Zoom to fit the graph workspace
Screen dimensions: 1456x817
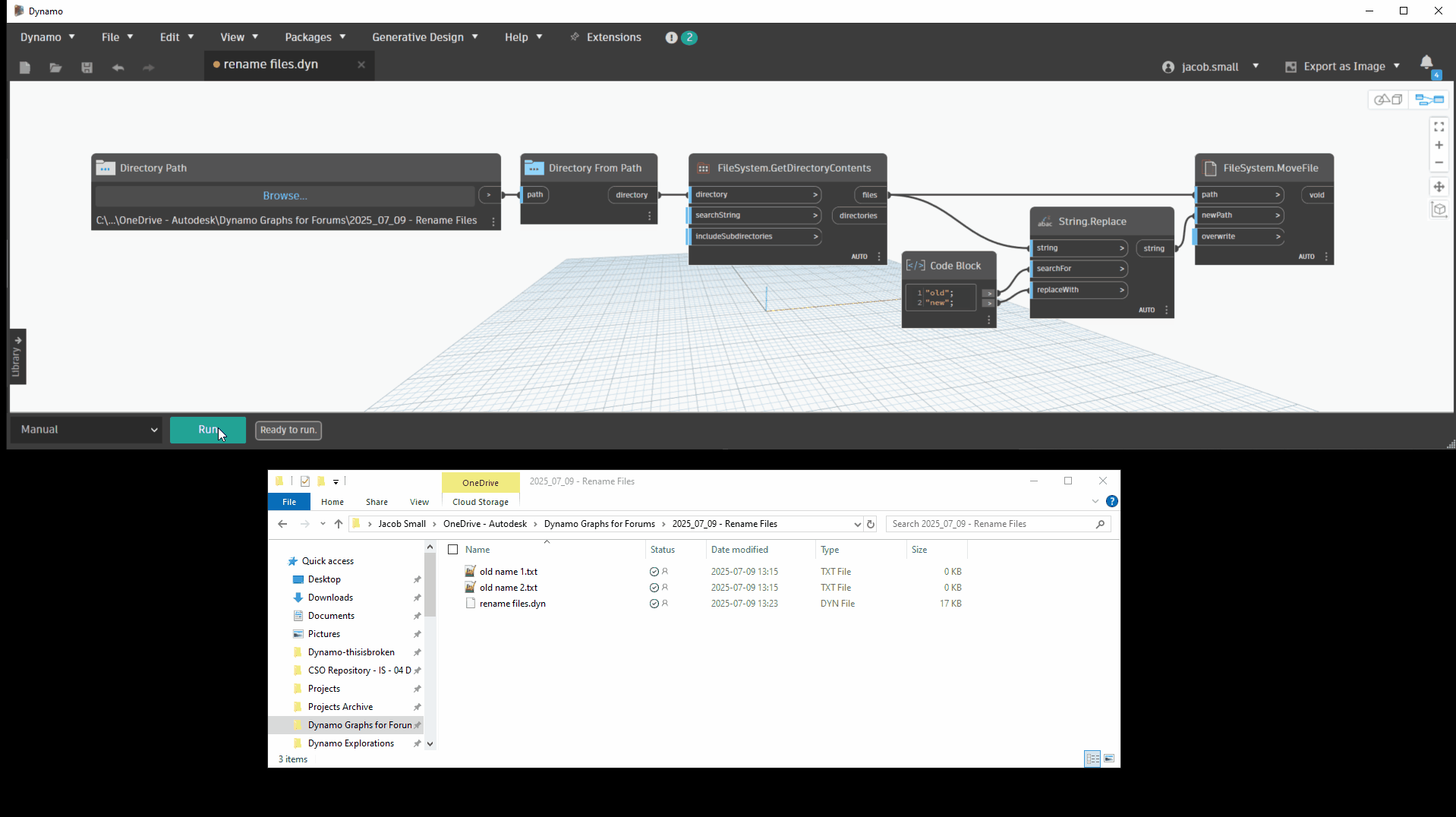[x=1439, y=127]
